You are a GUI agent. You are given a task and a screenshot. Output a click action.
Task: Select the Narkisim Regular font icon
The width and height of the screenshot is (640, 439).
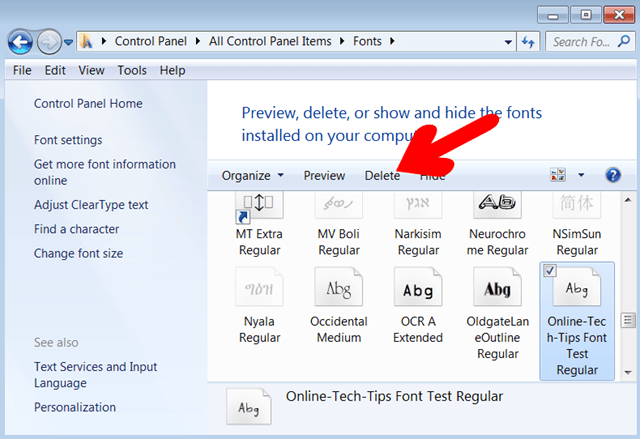(x=418, y=205)
